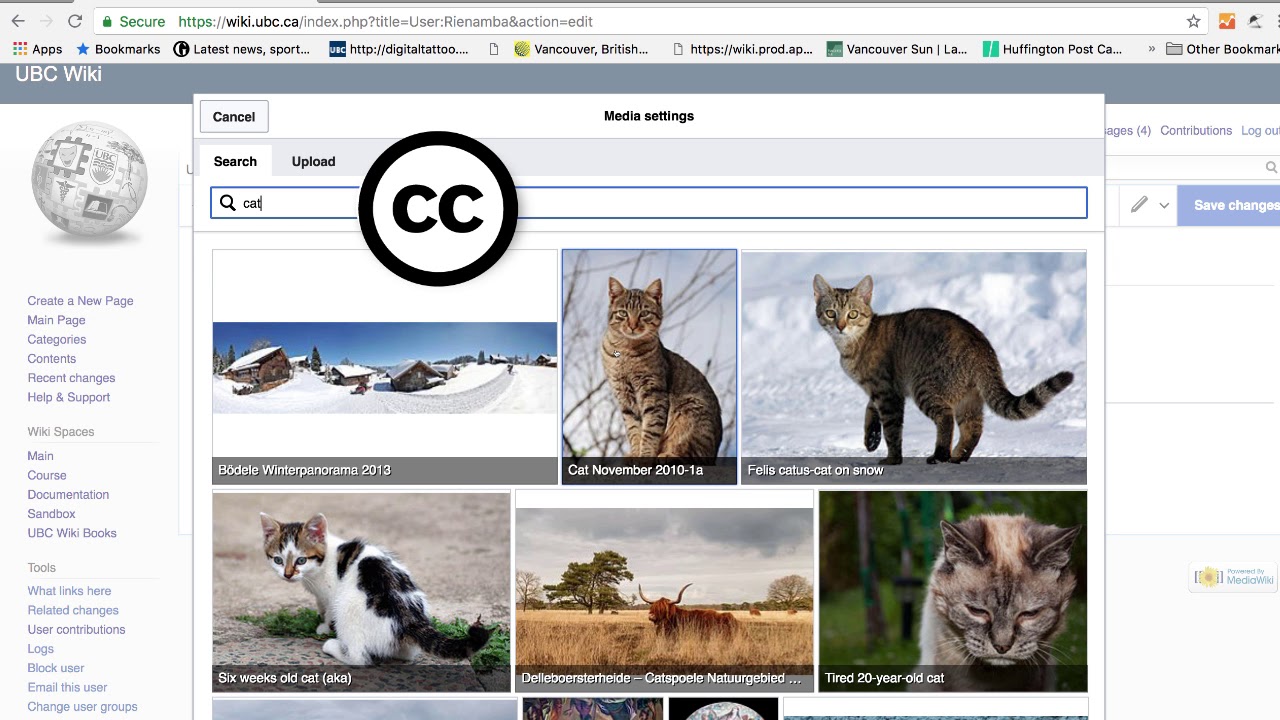The image size is (1280, 720).
Task: Open 'What links here' tool
Action: 69,591
